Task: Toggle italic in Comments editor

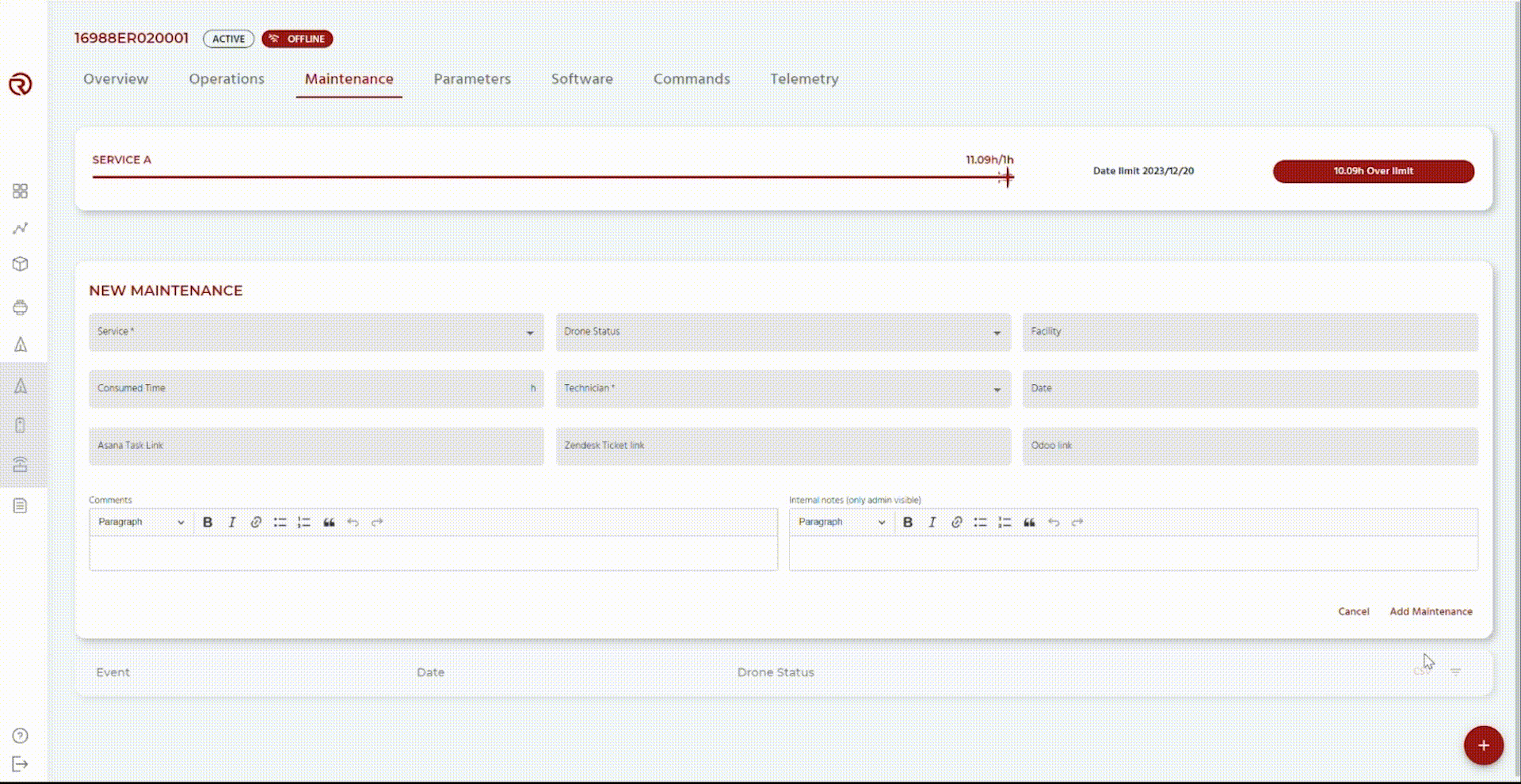Action: 232,522
